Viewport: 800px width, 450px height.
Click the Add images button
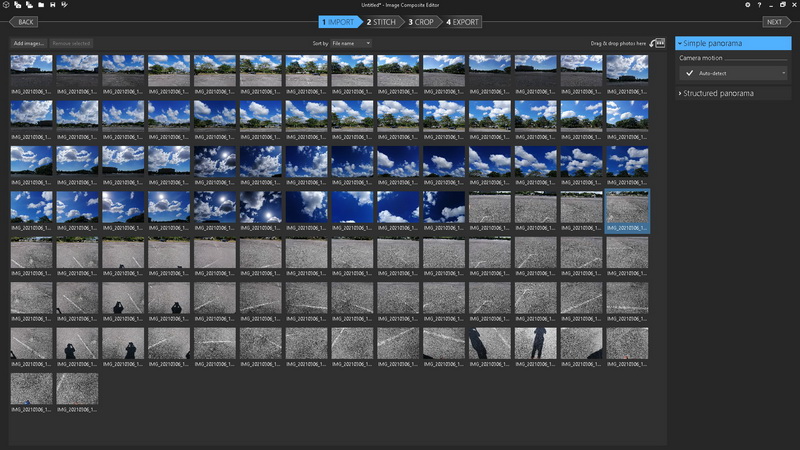coord(27,43)
